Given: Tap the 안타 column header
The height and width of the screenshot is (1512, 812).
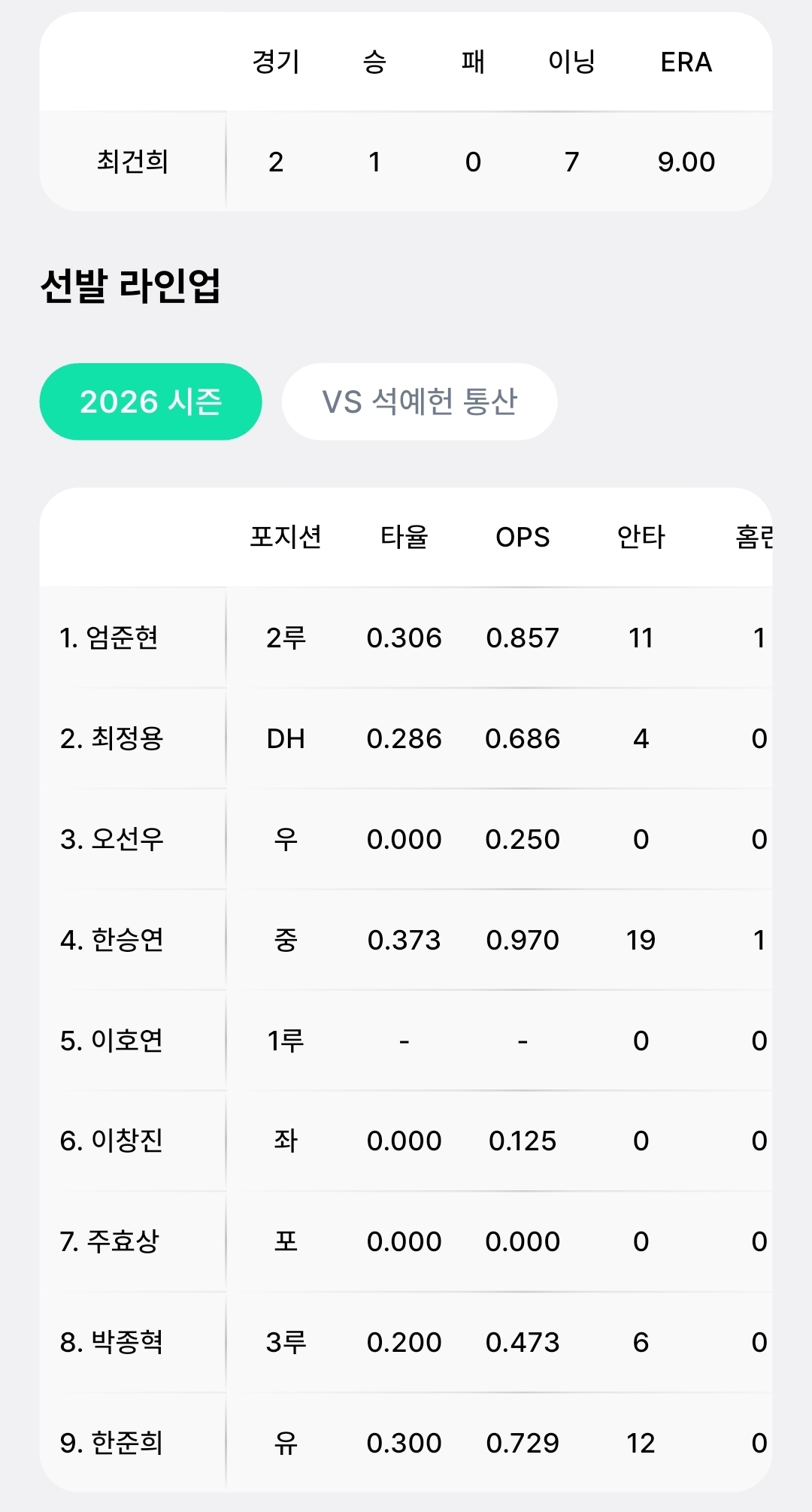Looking at the screenshot, I should pos(641,537).
